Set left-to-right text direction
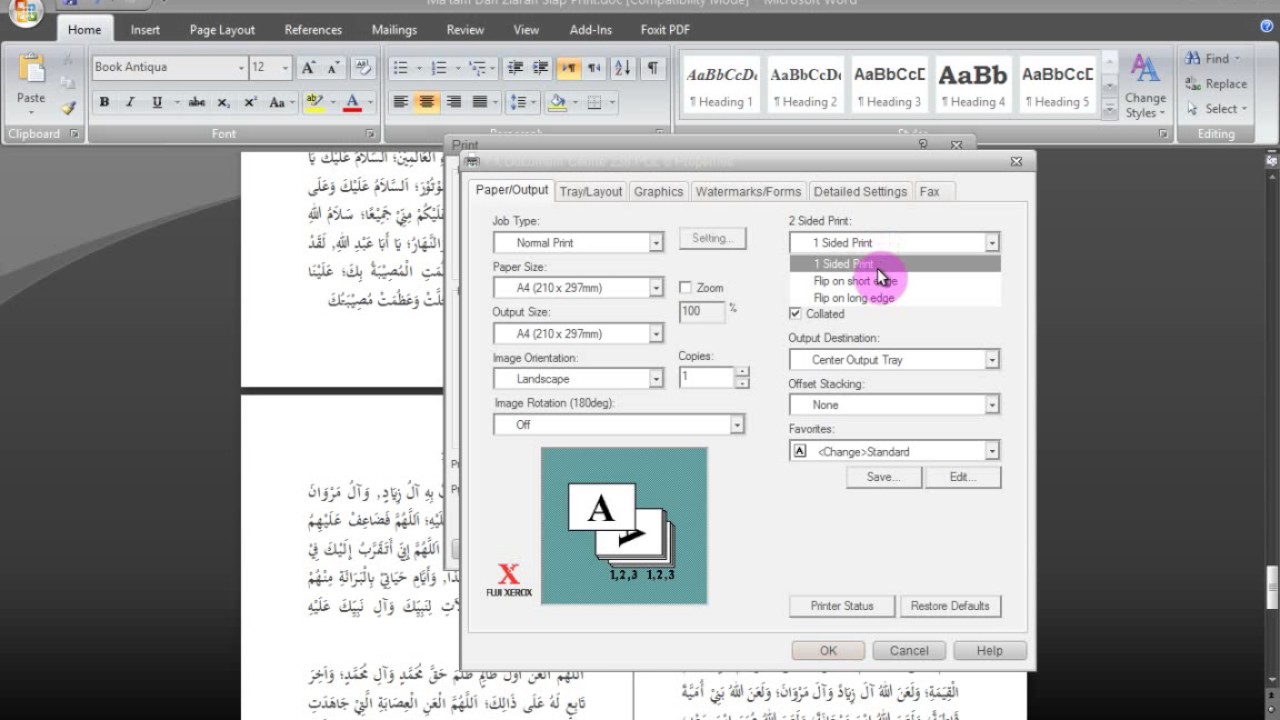The image size is (1280, 720). (x=569, y=68)
